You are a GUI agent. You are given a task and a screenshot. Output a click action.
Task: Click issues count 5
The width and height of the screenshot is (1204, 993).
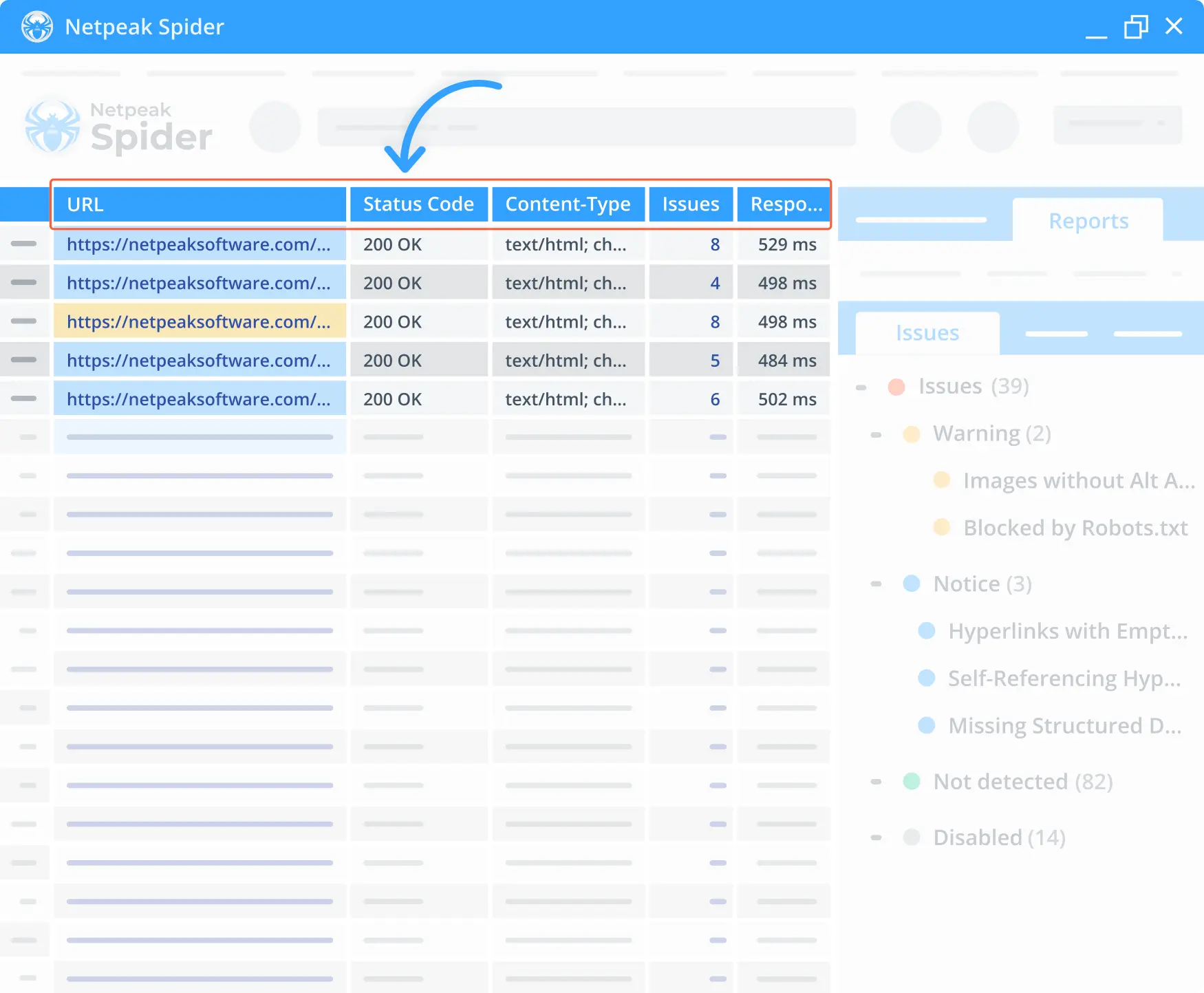click(x=715, y=361)
